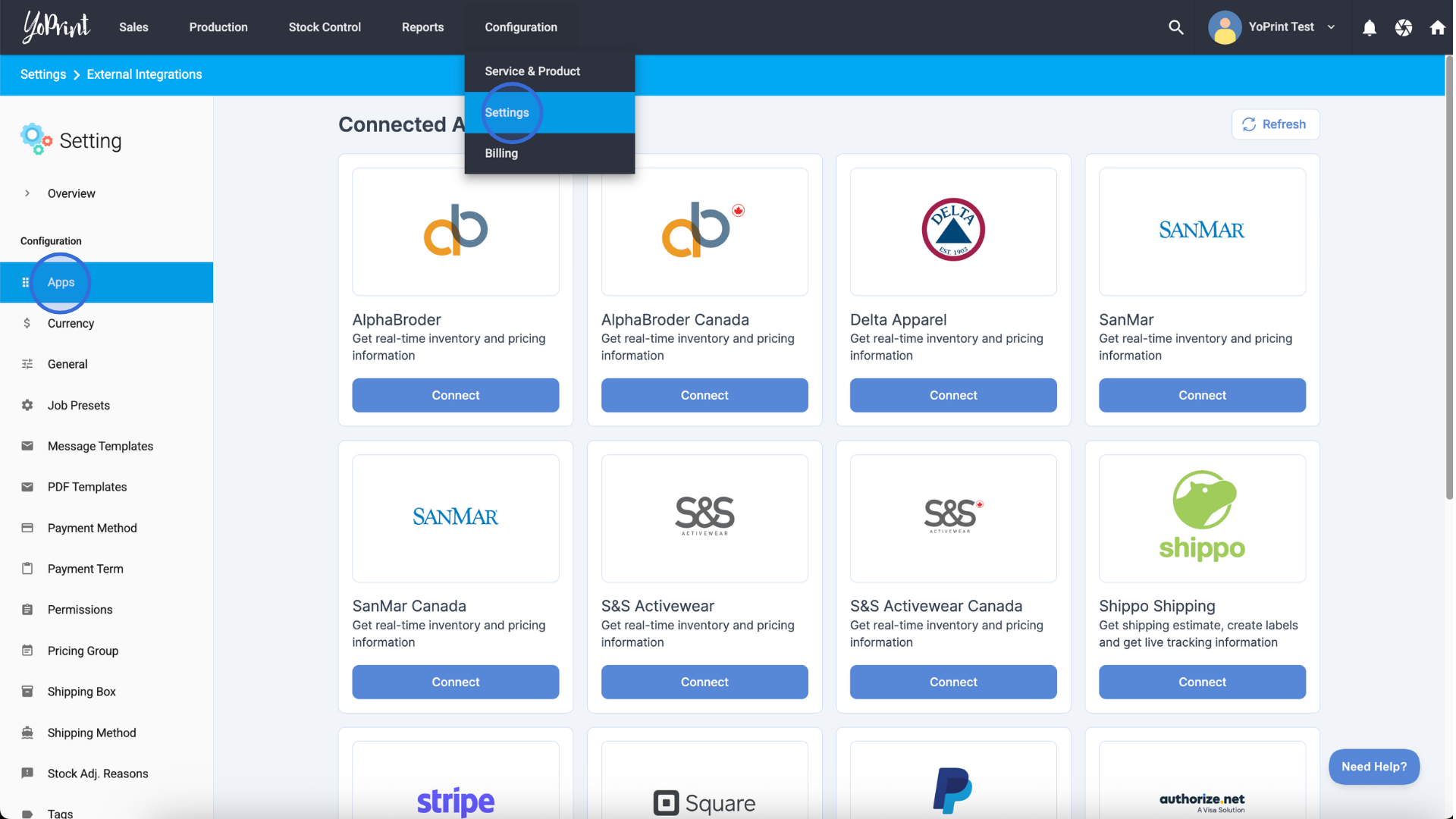Screen dimensions: 1456x819
Task: Connect the AlphaBroder app
Action: [x=456, y=395]
